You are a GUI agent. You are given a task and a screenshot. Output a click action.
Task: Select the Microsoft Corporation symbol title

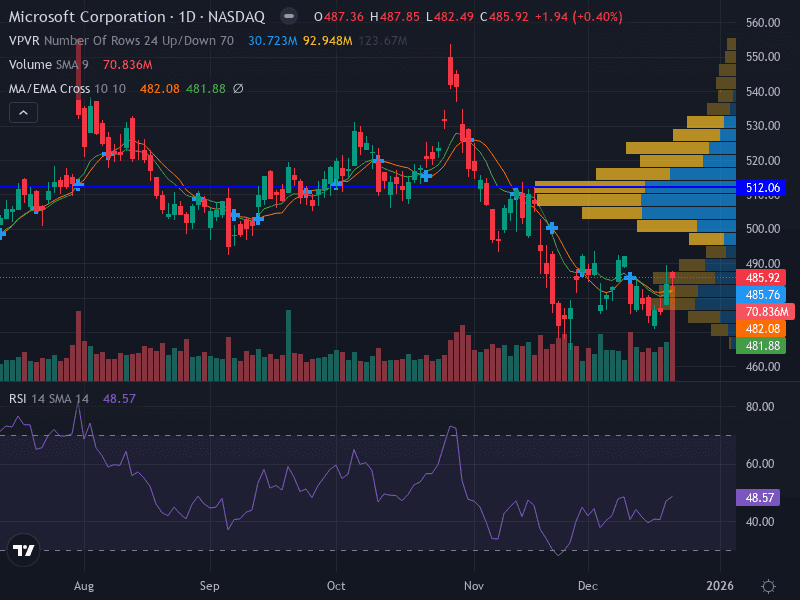87,17
